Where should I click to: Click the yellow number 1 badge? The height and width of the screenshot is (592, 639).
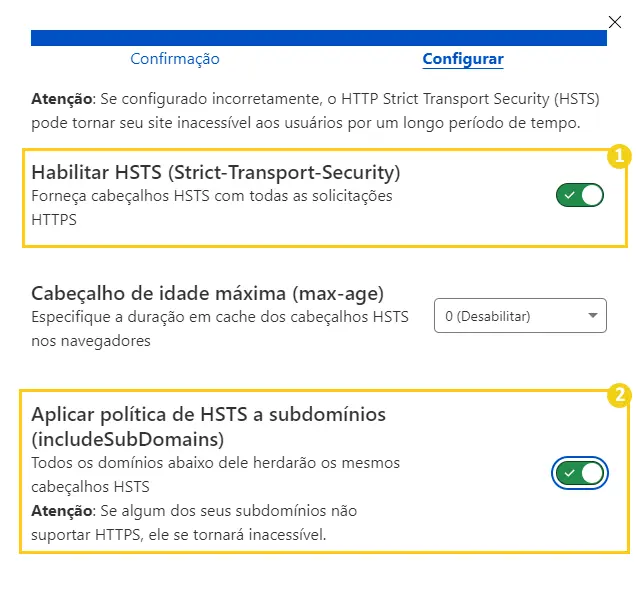point(620,155)
